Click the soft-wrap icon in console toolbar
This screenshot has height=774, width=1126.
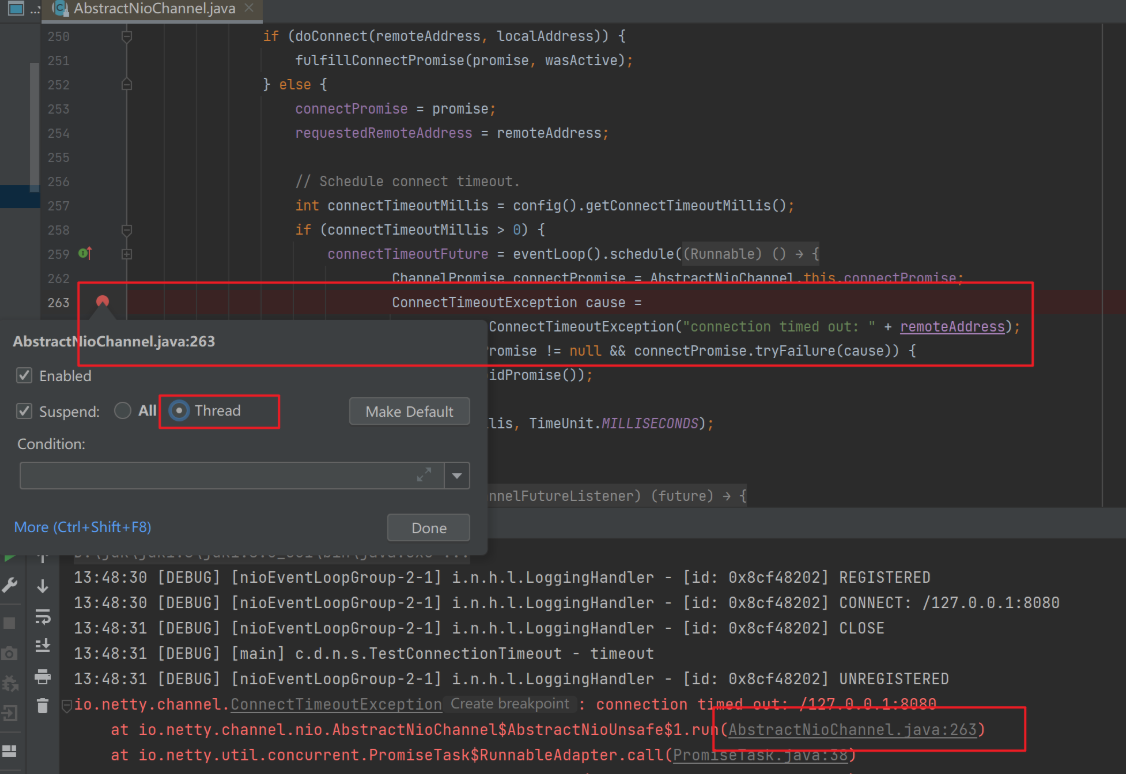pyautogui.click(x=42, y=616)
